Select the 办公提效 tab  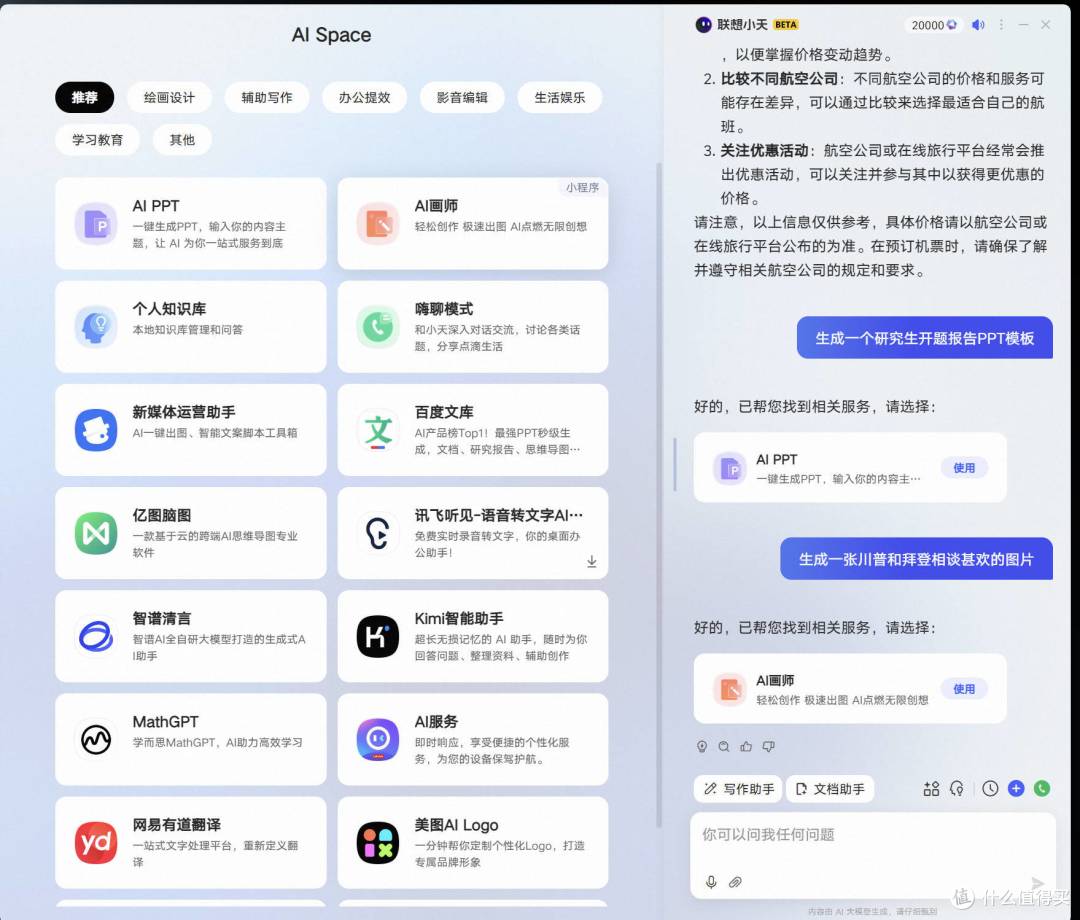click(x=364, y=98)
